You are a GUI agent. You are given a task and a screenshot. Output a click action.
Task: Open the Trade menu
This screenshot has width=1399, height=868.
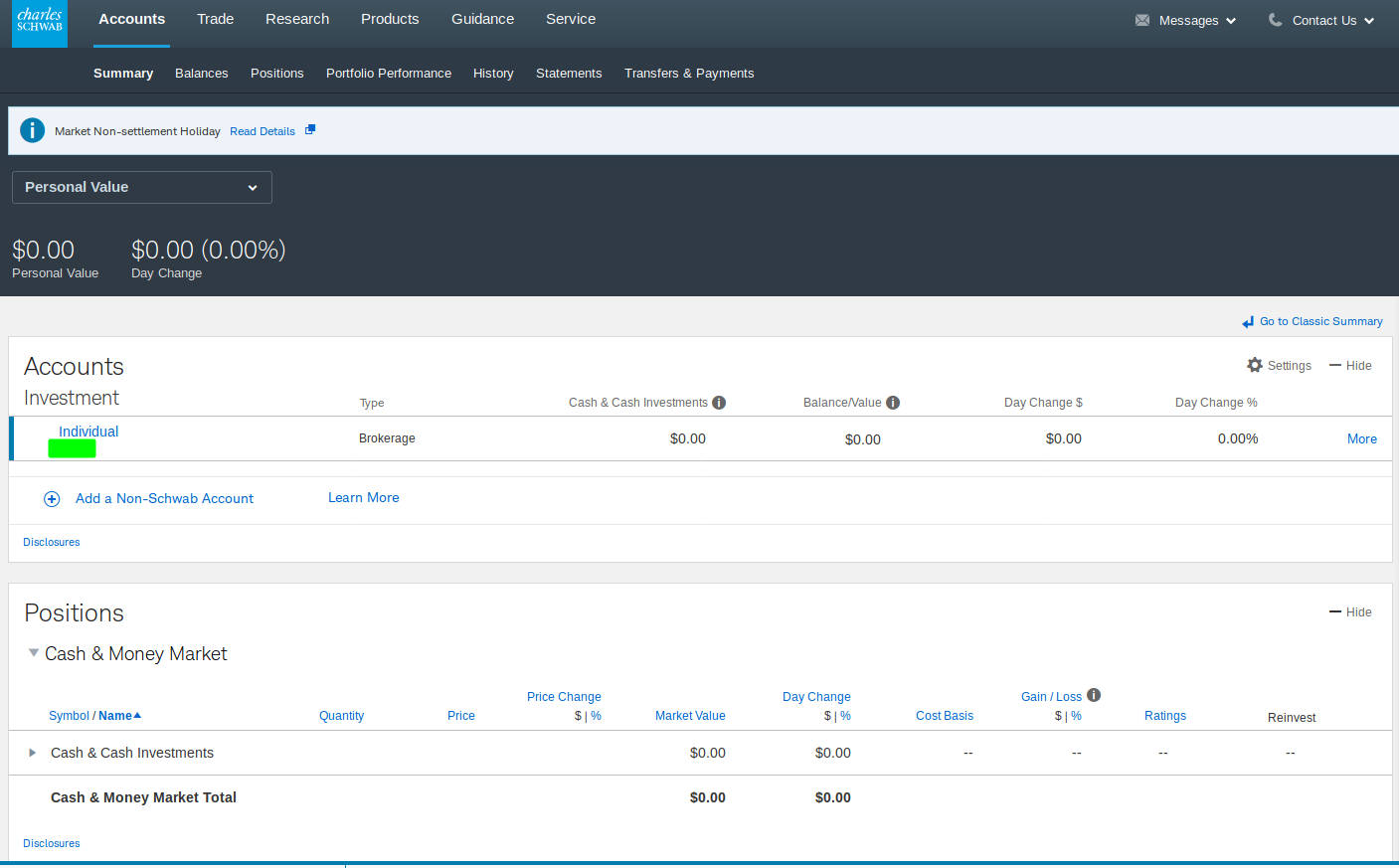pos(216,19)
